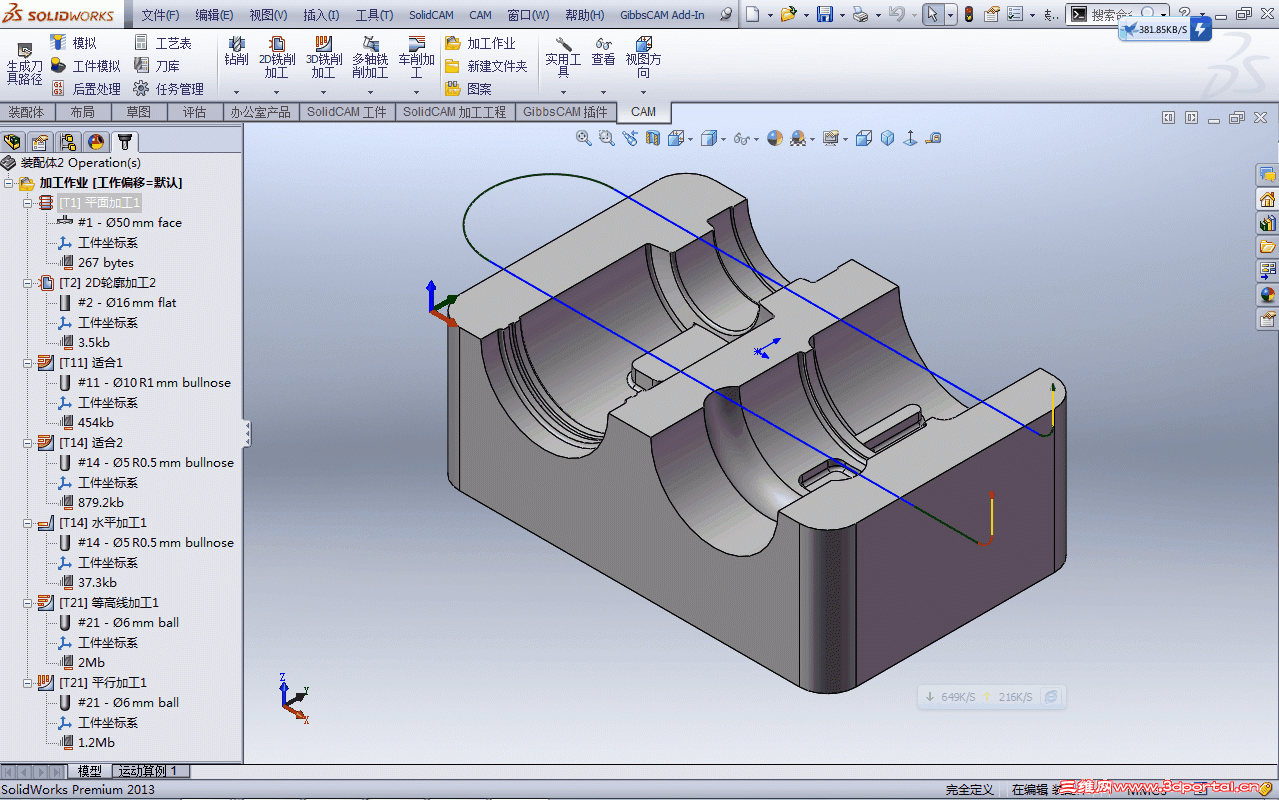Open the 3D铣削加工 dropdown arrow
Image resolution: width=1279 pixels, height=800 pixels.
[323, 92]
